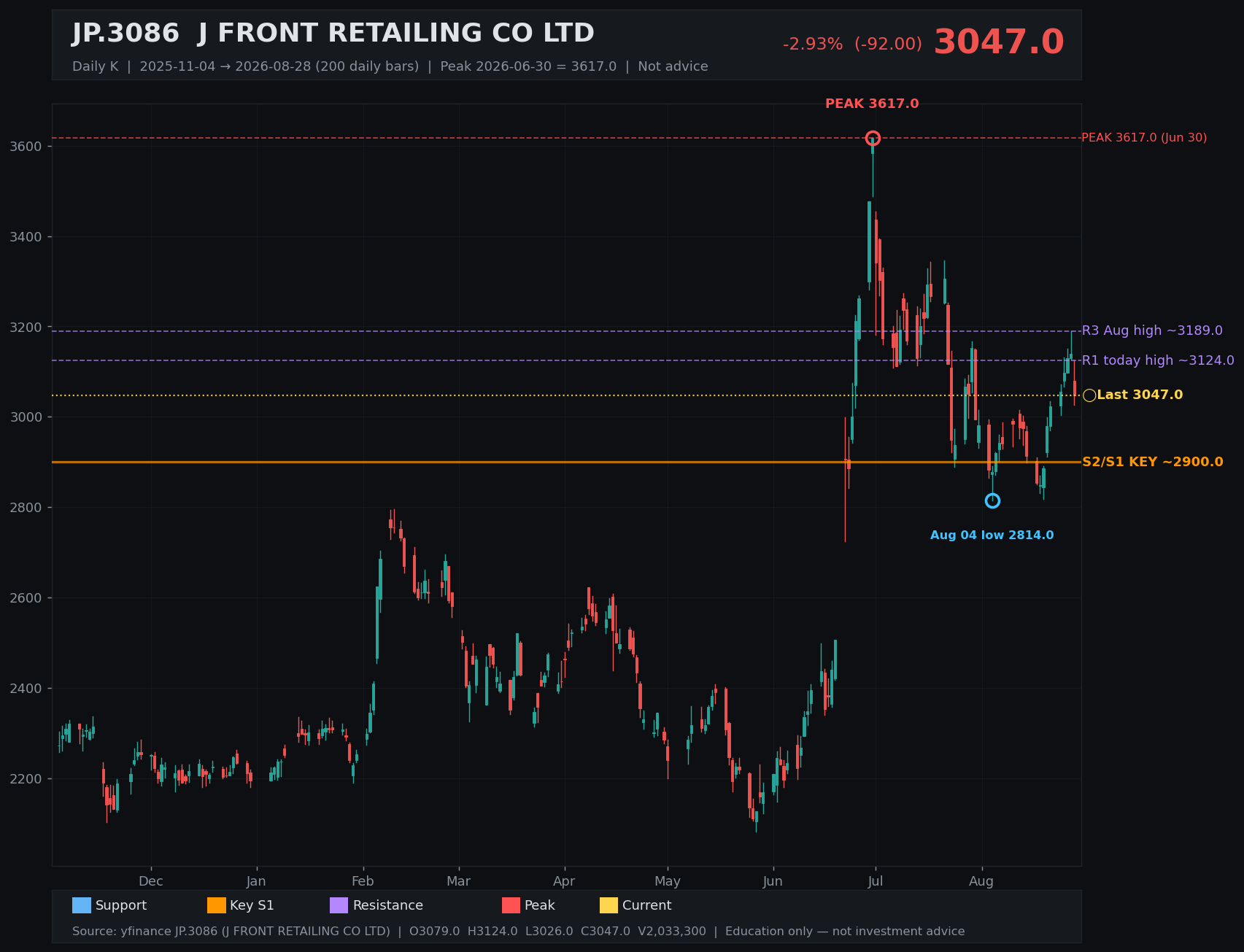The width and height of the screenshot is (1244, 952).
Task: Click the 'S2/S1 KEY ~2900.0' support label
Action: point(1152,462)
